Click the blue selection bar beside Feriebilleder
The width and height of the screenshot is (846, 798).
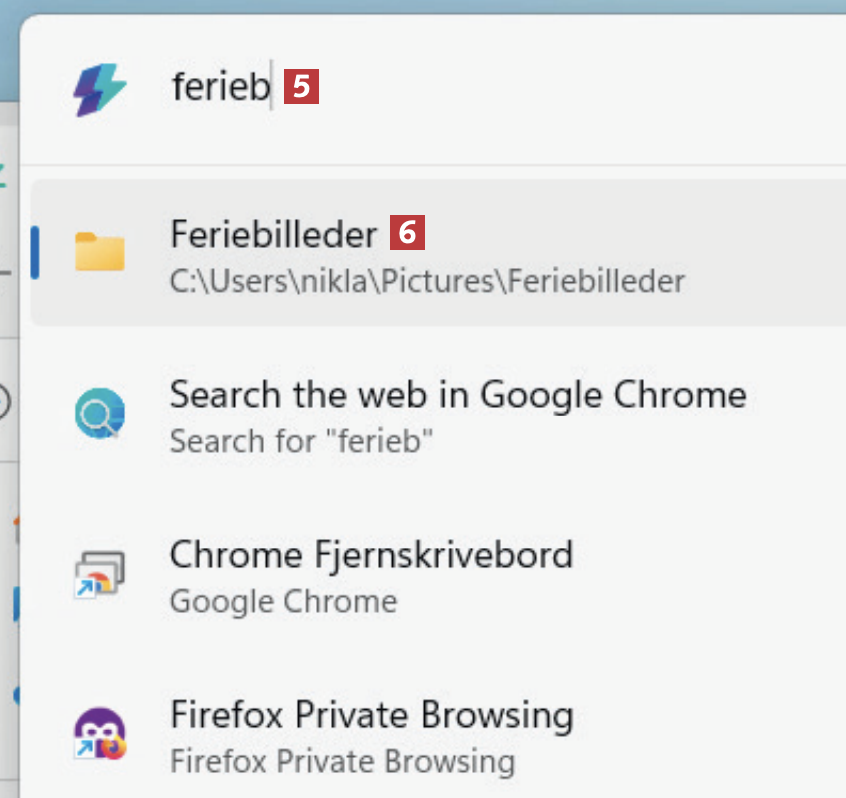point(36,252)
